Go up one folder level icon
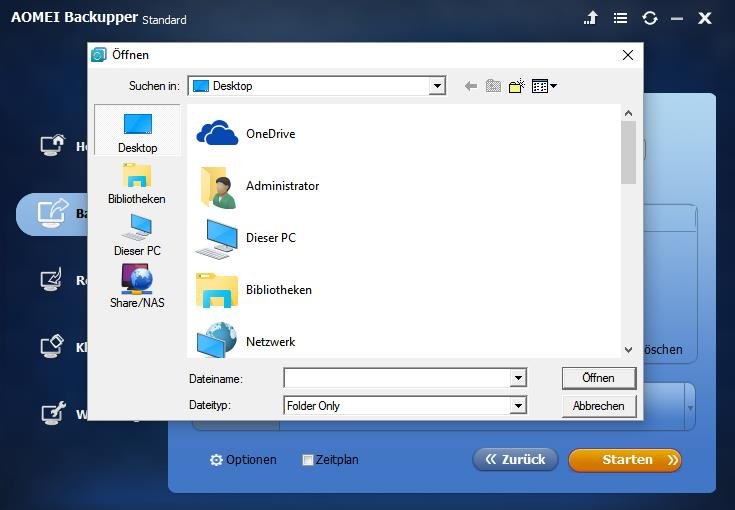 tap(493, 86)
